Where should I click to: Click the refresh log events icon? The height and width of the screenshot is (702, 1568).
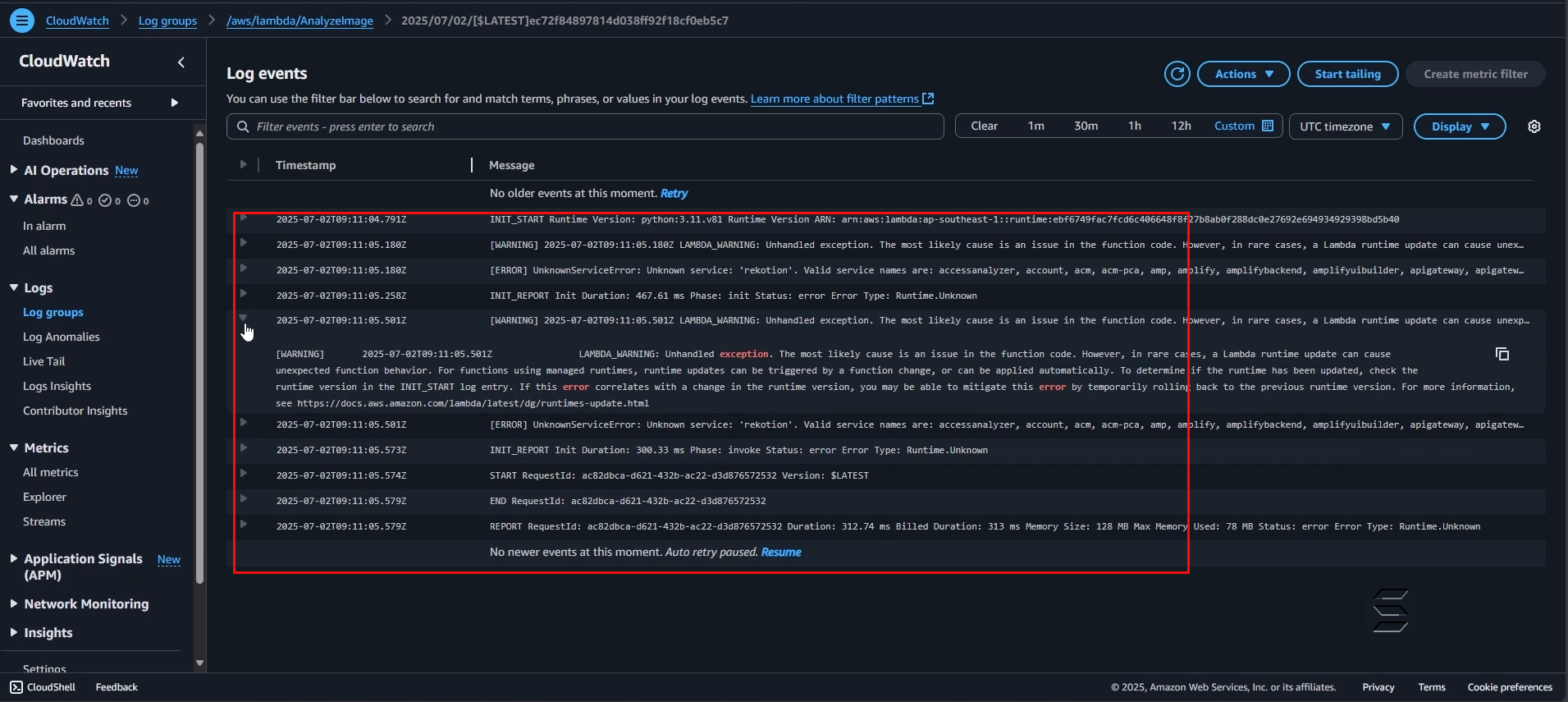coord(1177,74)
